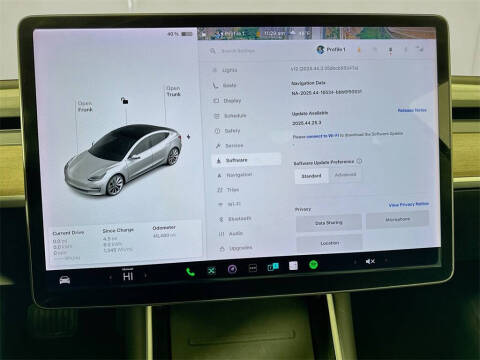
Task: Tap the Software Update Preference info icon
Action: 359,161
